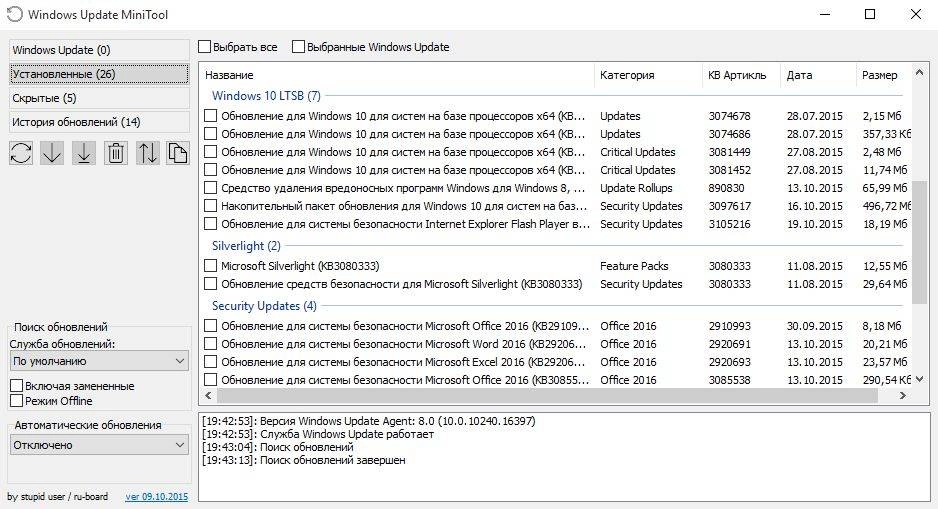Open Windows Update (0) tab
The image size is (938, 509).
tap(99, 50)
